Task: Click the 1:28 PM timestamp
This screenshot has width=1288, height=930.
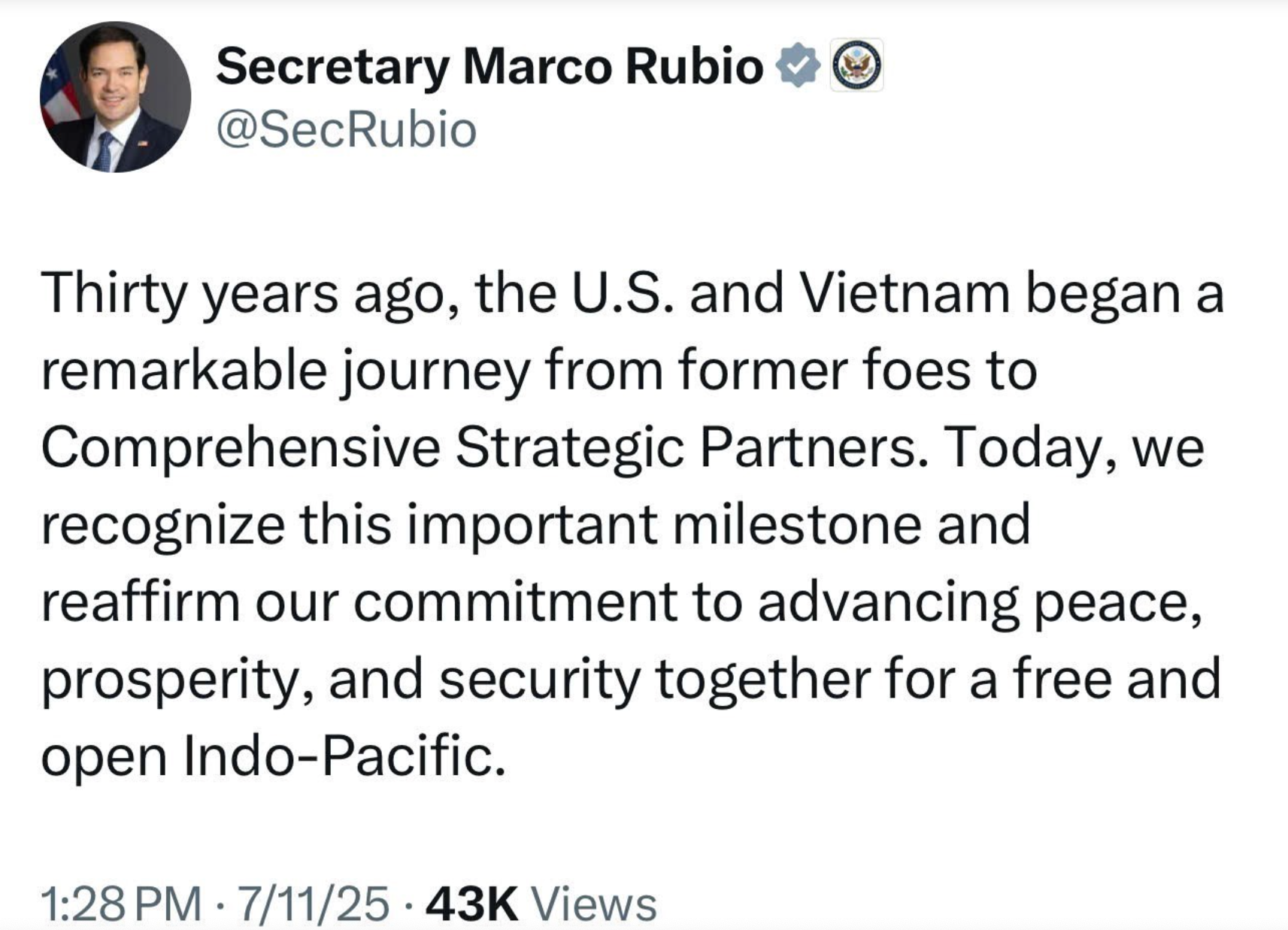Action: (x=121, y=903)
